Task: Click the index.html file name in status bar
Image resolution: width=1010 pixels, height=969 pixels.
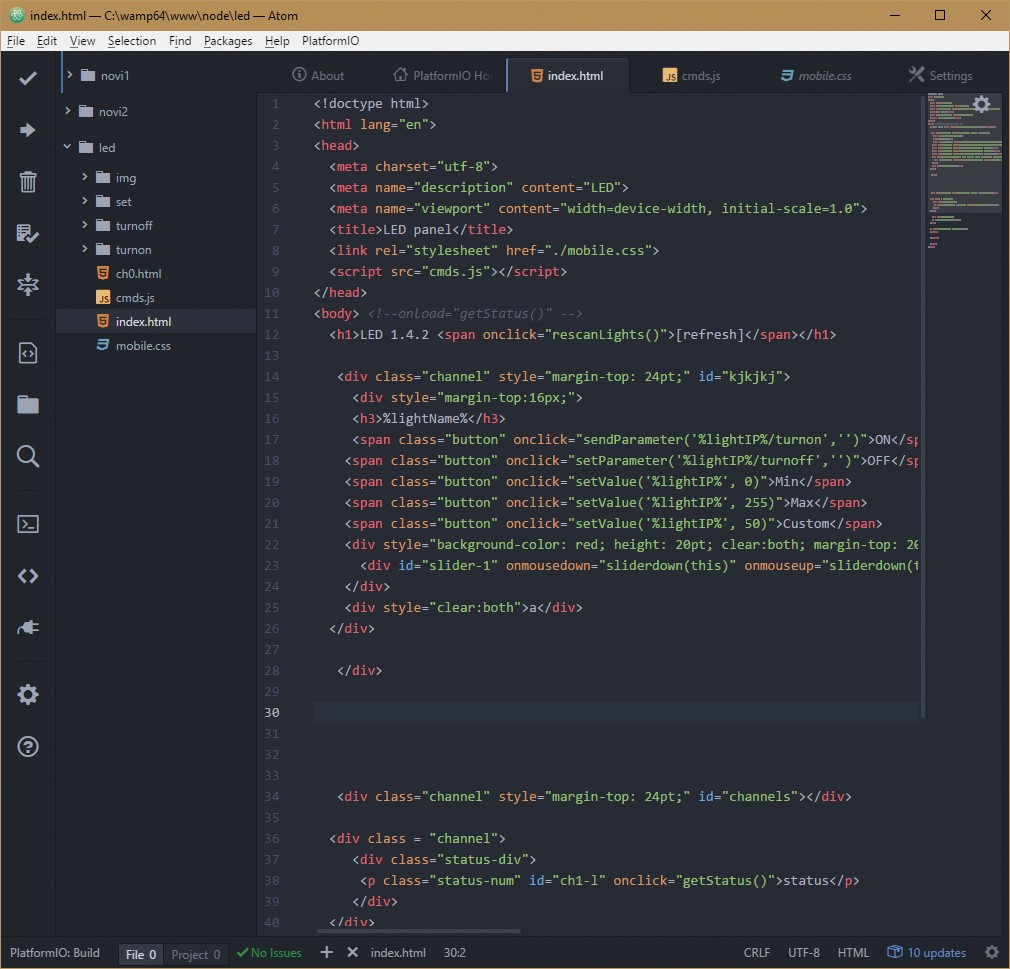Action: (398, 952)
